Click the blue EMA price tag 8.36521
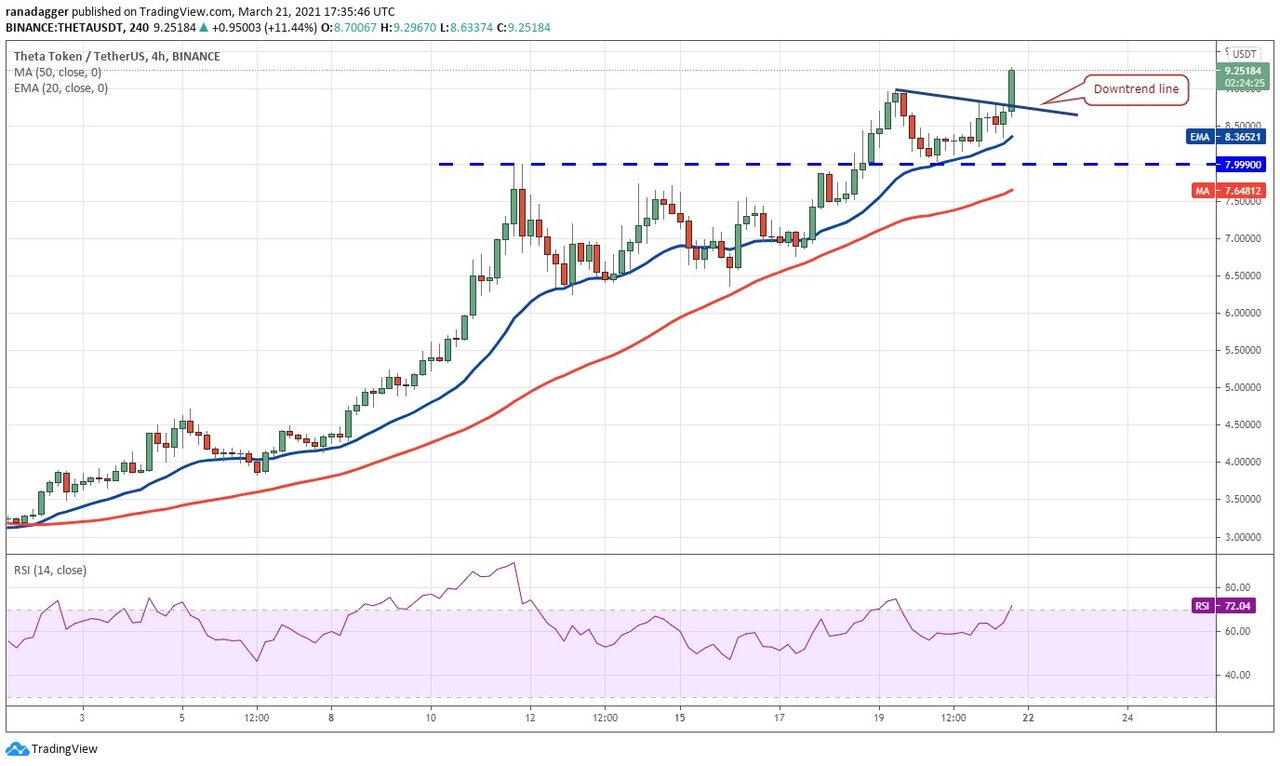 click(x=1241, y=136)
